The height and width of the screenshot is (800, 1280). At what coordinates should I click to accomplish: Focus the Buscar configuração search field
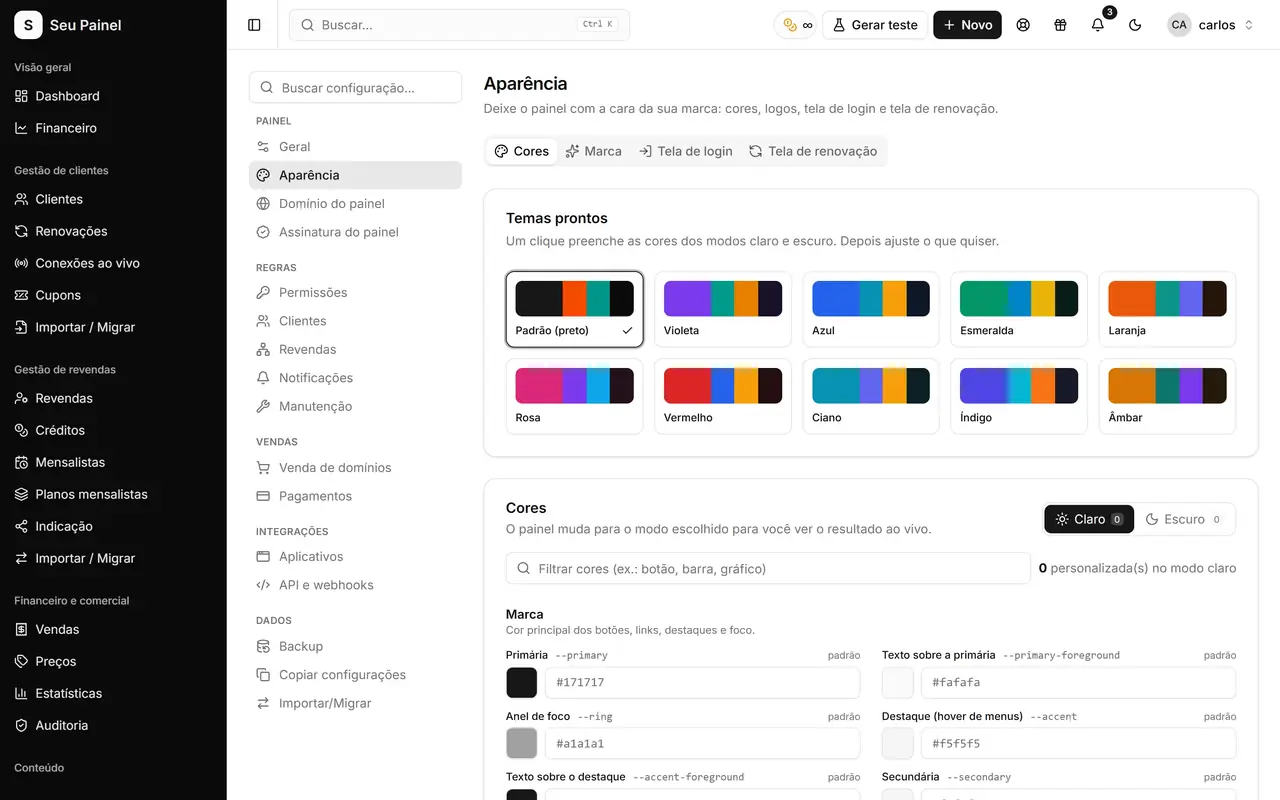pos(355,87)
